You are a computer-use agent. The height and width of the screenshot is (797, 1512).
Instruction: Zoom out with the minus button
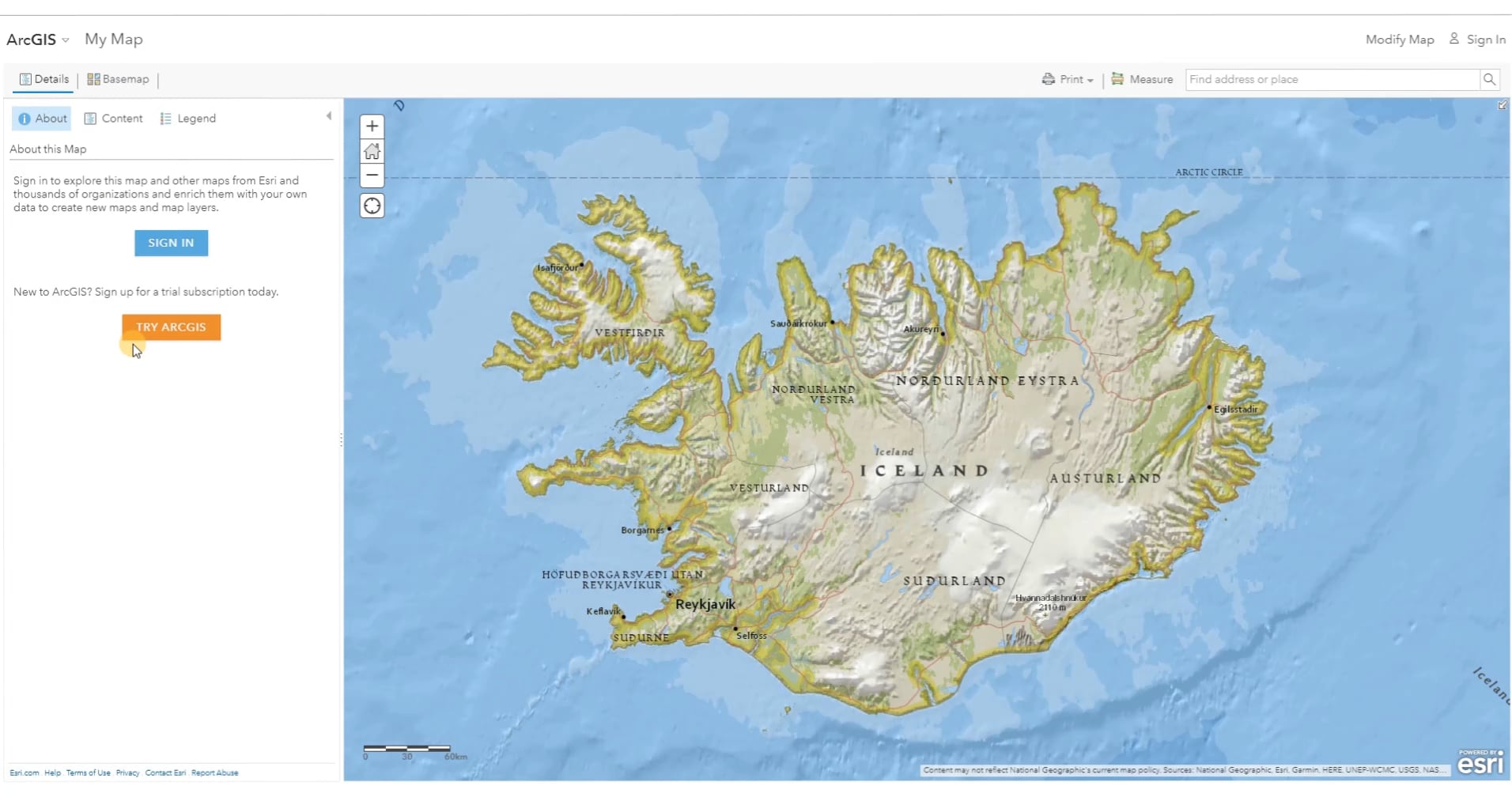coord(372,176)
